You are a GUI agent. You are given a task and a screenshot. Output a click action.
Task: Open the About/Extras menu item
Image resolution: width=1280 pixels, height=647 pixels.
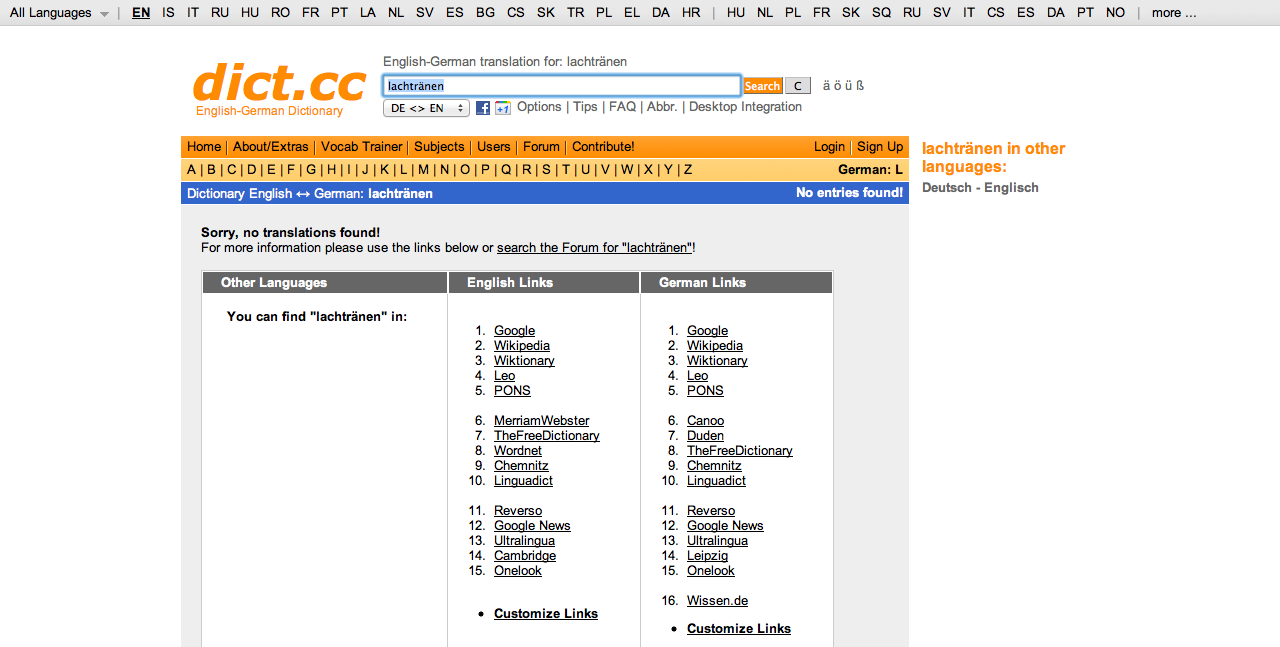271,147
